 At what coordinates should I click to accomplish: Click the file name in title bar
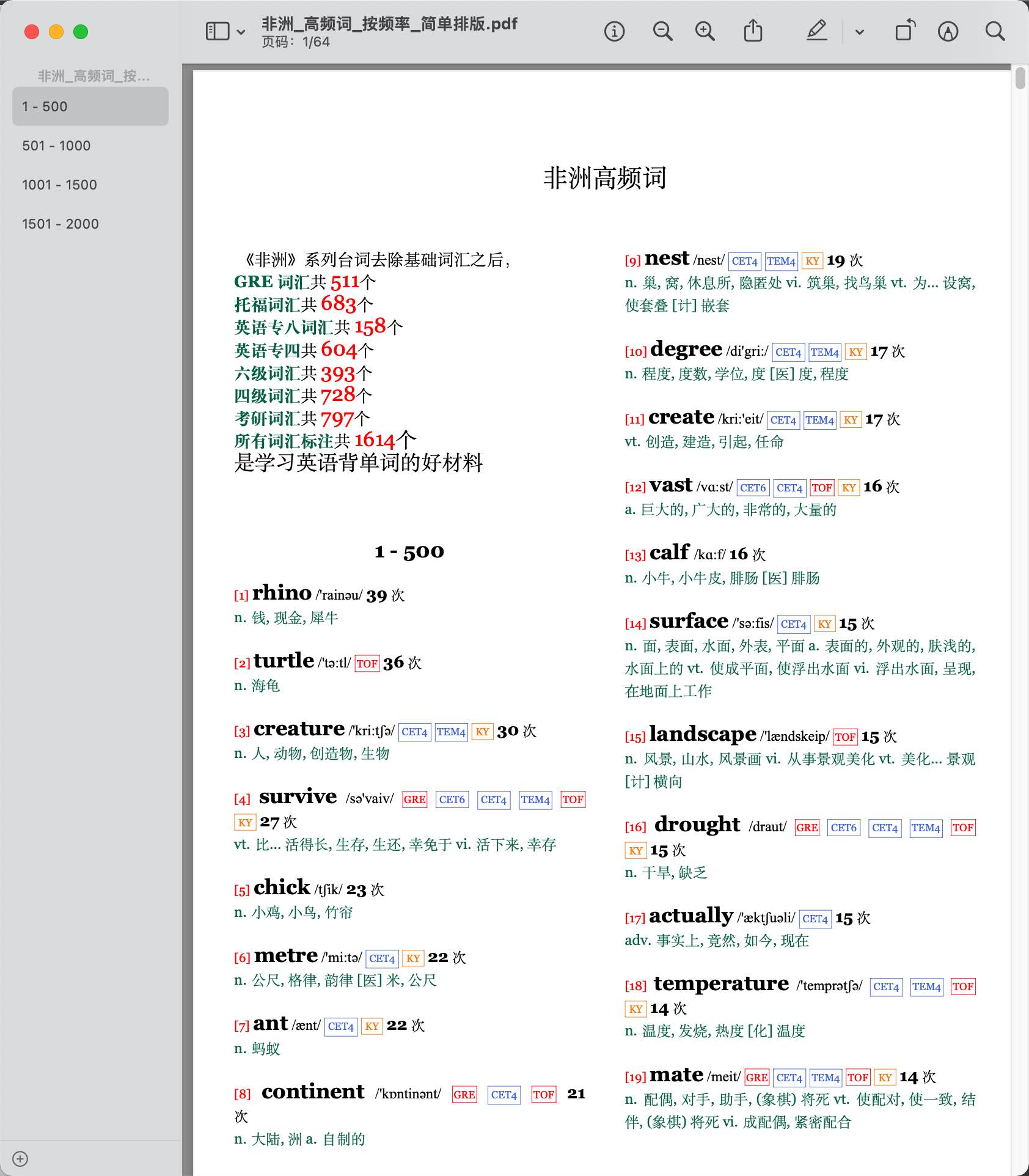pyautogui.click(x=389, y=24)
